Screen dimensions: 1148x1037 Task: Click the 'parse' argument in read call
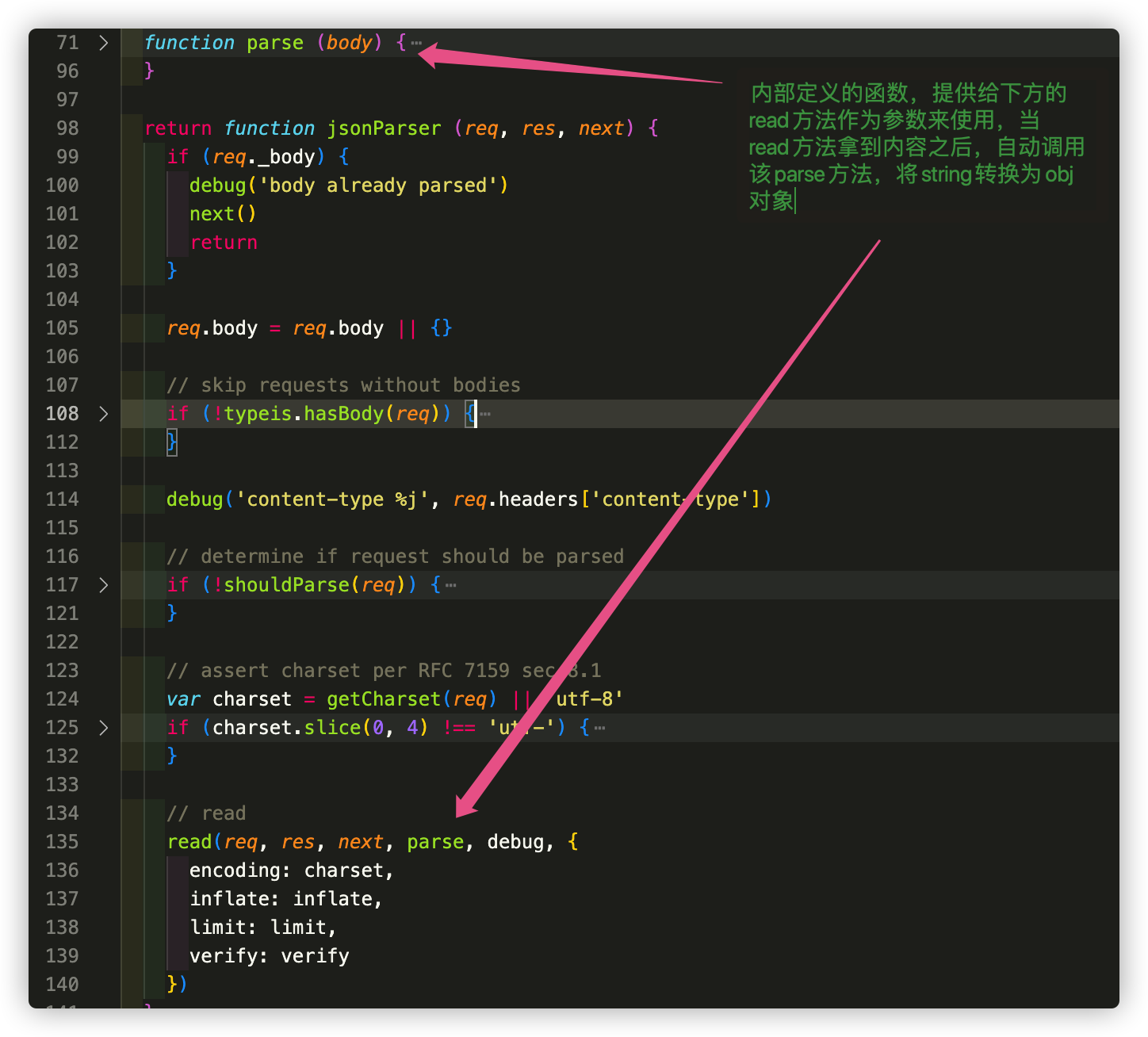435,842
